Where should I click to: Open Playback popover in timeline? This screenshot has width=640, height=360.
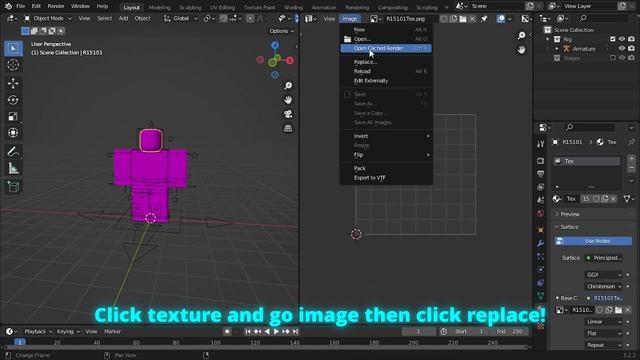pos(38,331)
